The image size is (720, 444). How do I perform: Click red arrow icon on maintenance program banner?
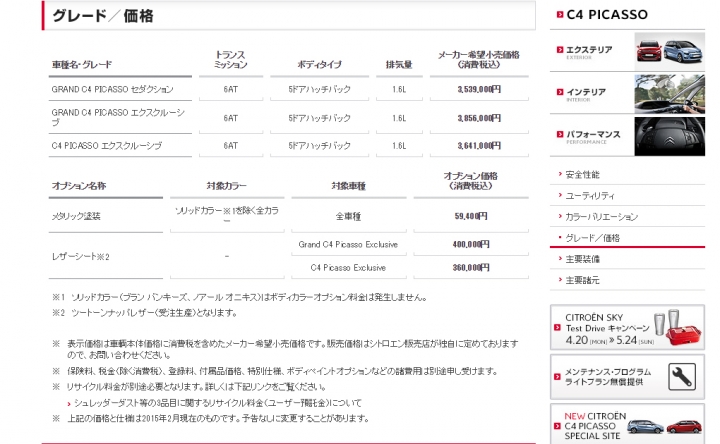(x=557, y=377)
